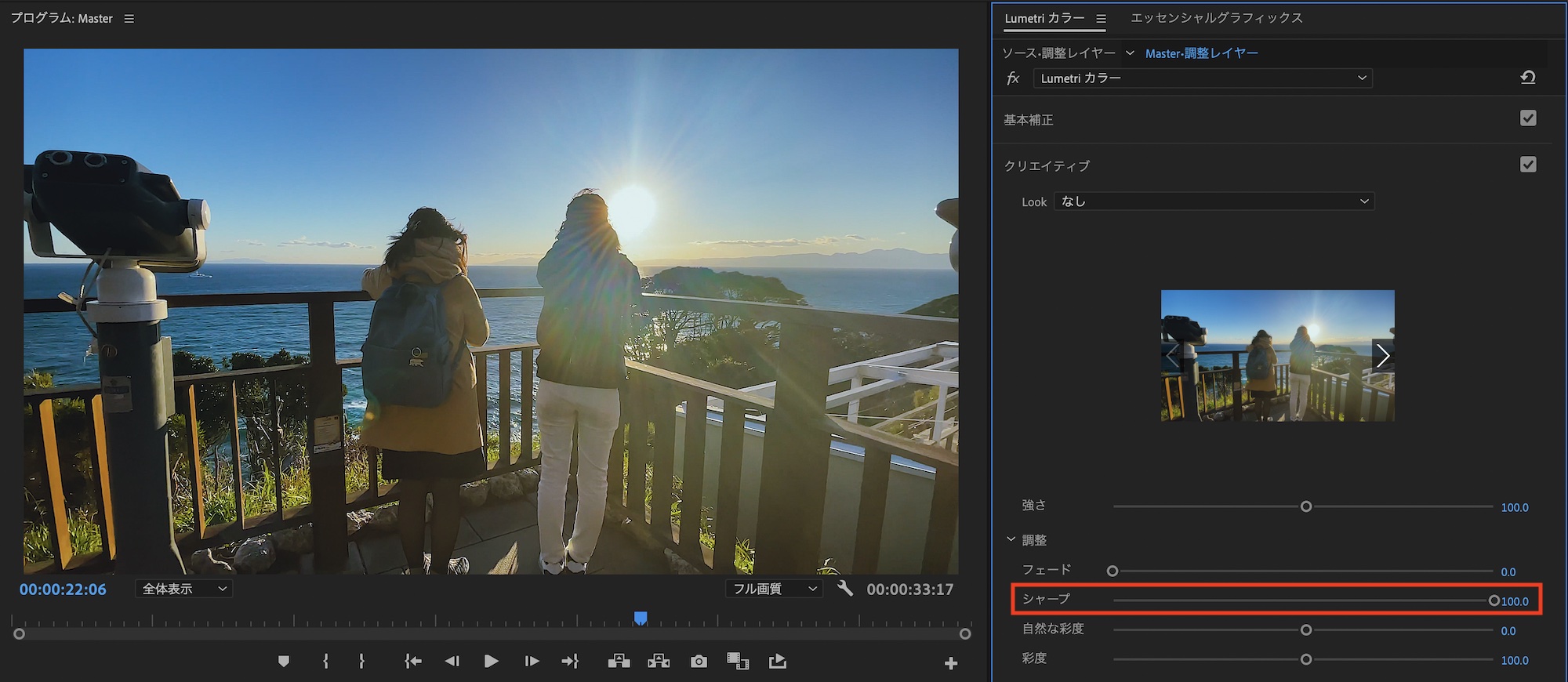Viewport: 1568px width, 682px height.
Task: Click the blue playhead marker on the time ruler
Action: [x=641, y=619]
